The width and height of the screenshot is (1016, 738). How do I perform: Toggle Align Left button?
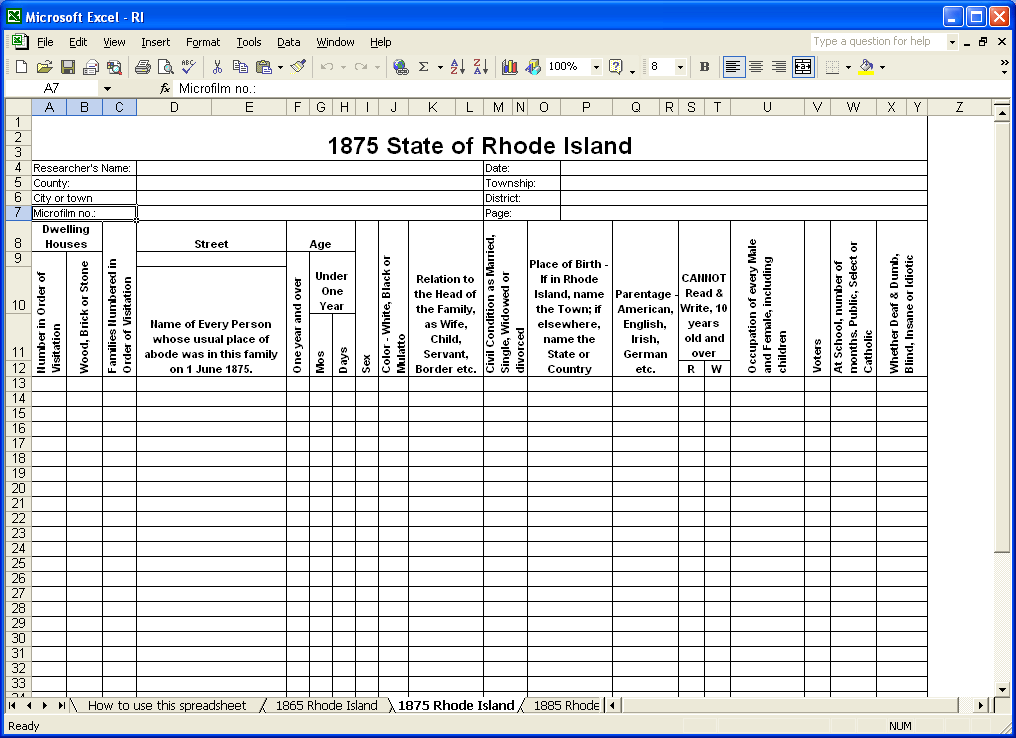(733, 67)
